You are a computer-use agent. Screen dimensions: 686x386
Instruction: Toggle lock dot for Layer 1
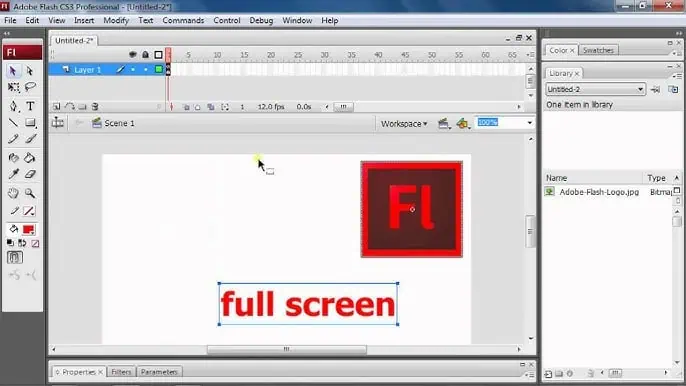pos(146,70)
